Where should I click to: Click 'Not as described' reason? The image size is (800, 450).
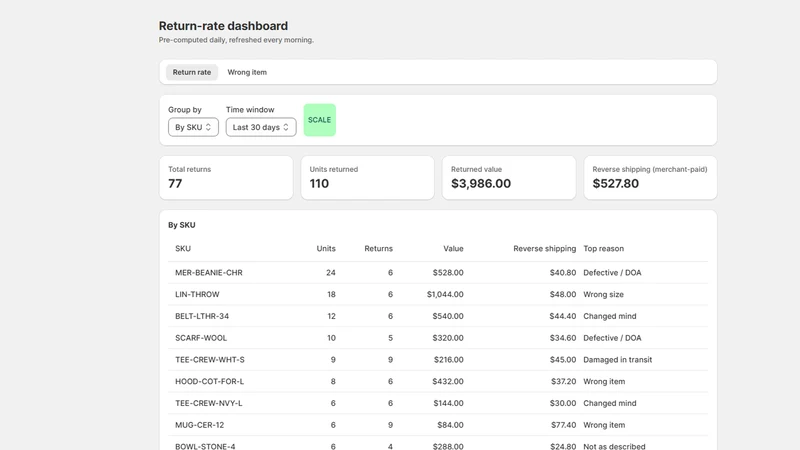pos(614,446)
